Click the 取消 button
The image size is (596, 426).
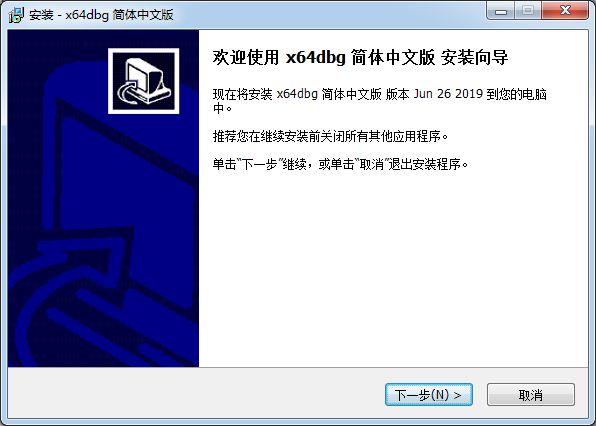point(531,395)
